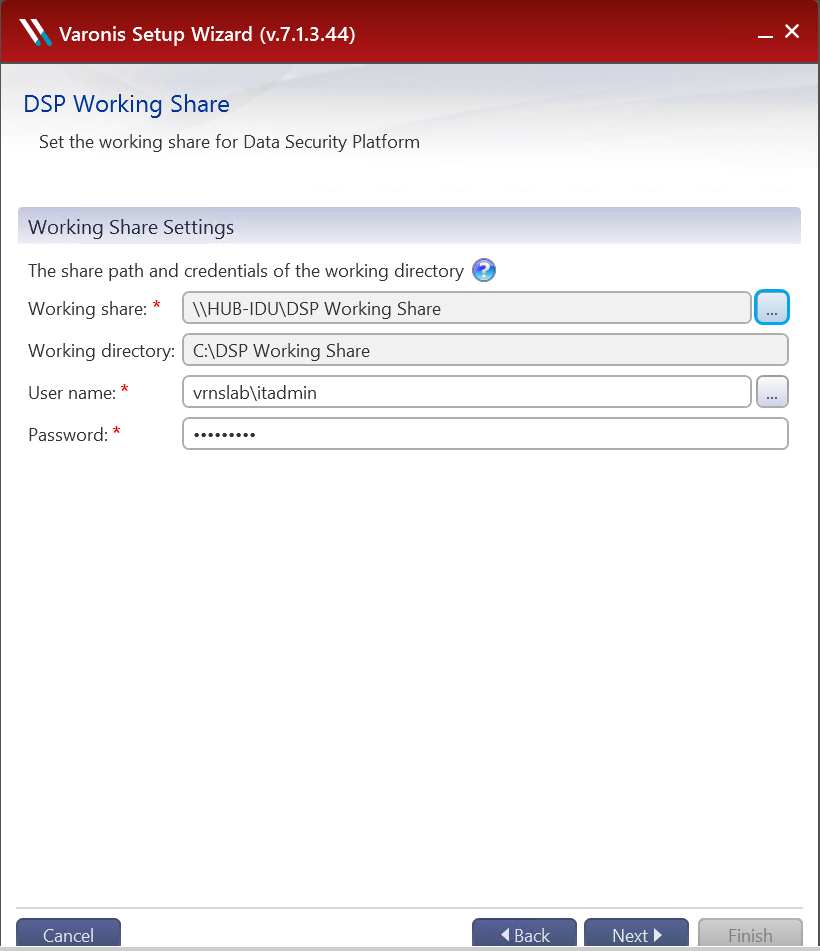Browse for the Working share path
The width and height of the screenshot is (820, 951).
pyautogui.click(x=771, y=307)
